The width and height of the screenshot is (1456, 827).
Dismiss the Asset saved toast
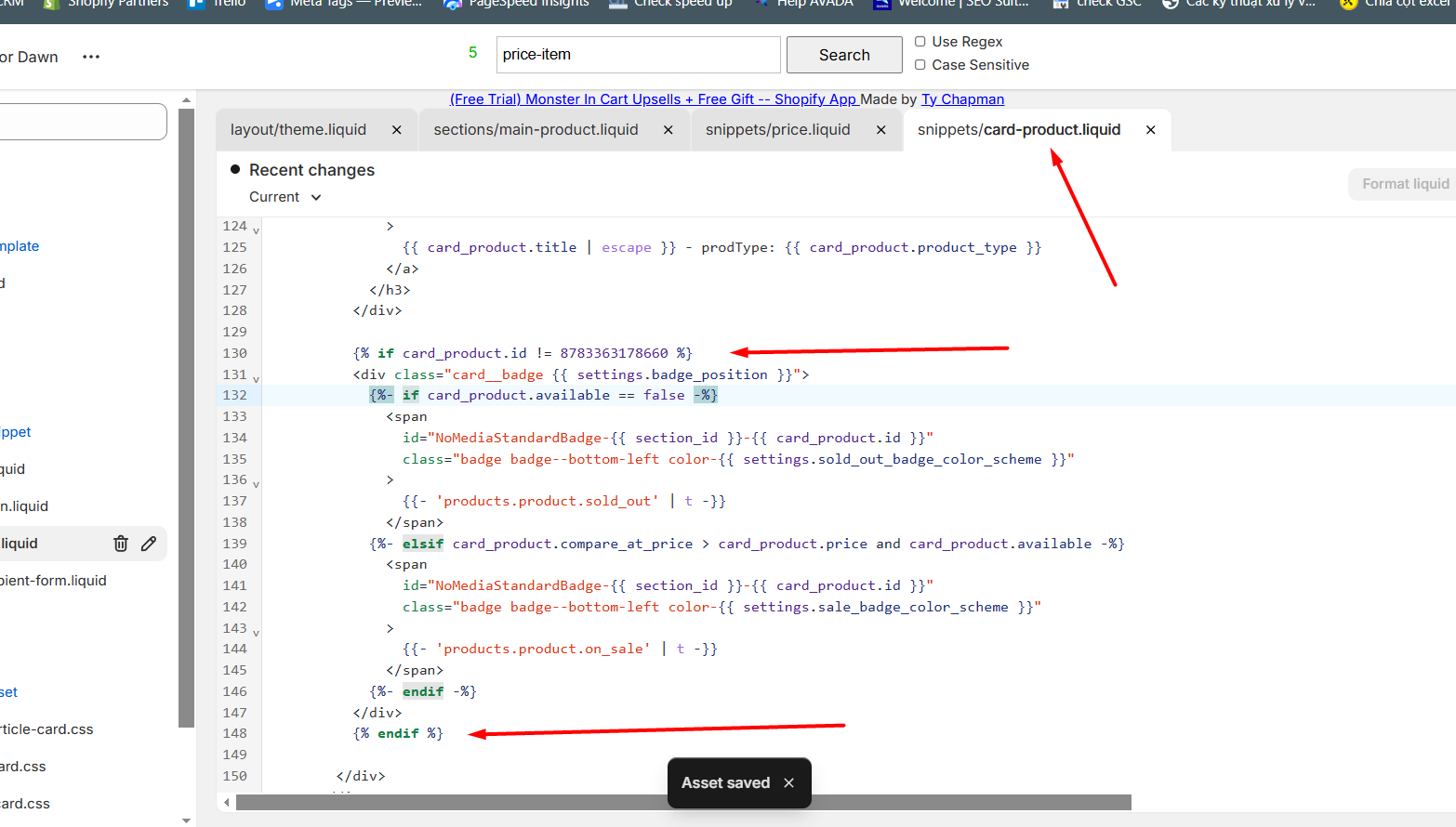pyautogui.click(x=789, y=783)
